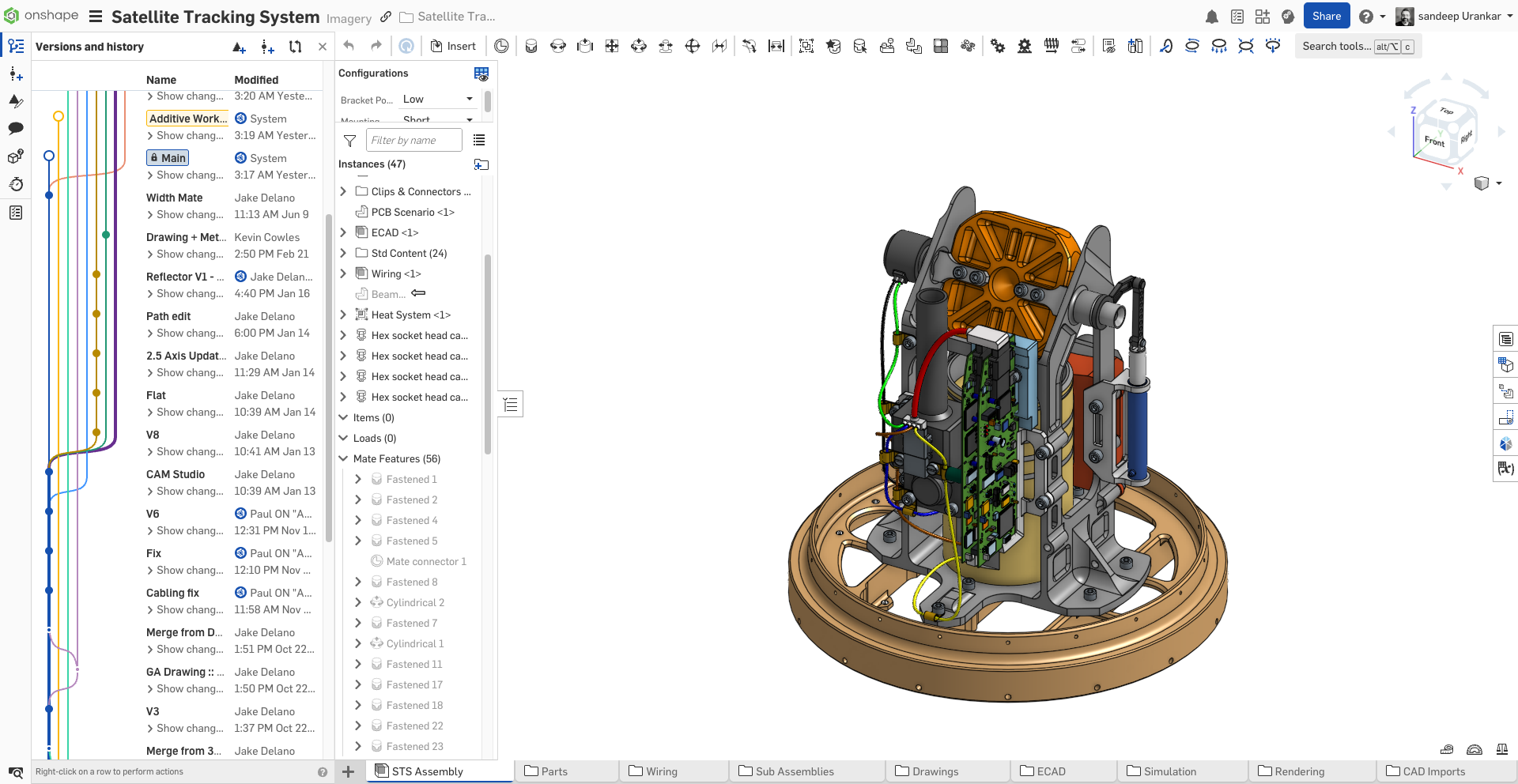The width and height of the screenshot is (1518, 784).
Task: Switch to the Parts tab
Action: click(565, 771)
